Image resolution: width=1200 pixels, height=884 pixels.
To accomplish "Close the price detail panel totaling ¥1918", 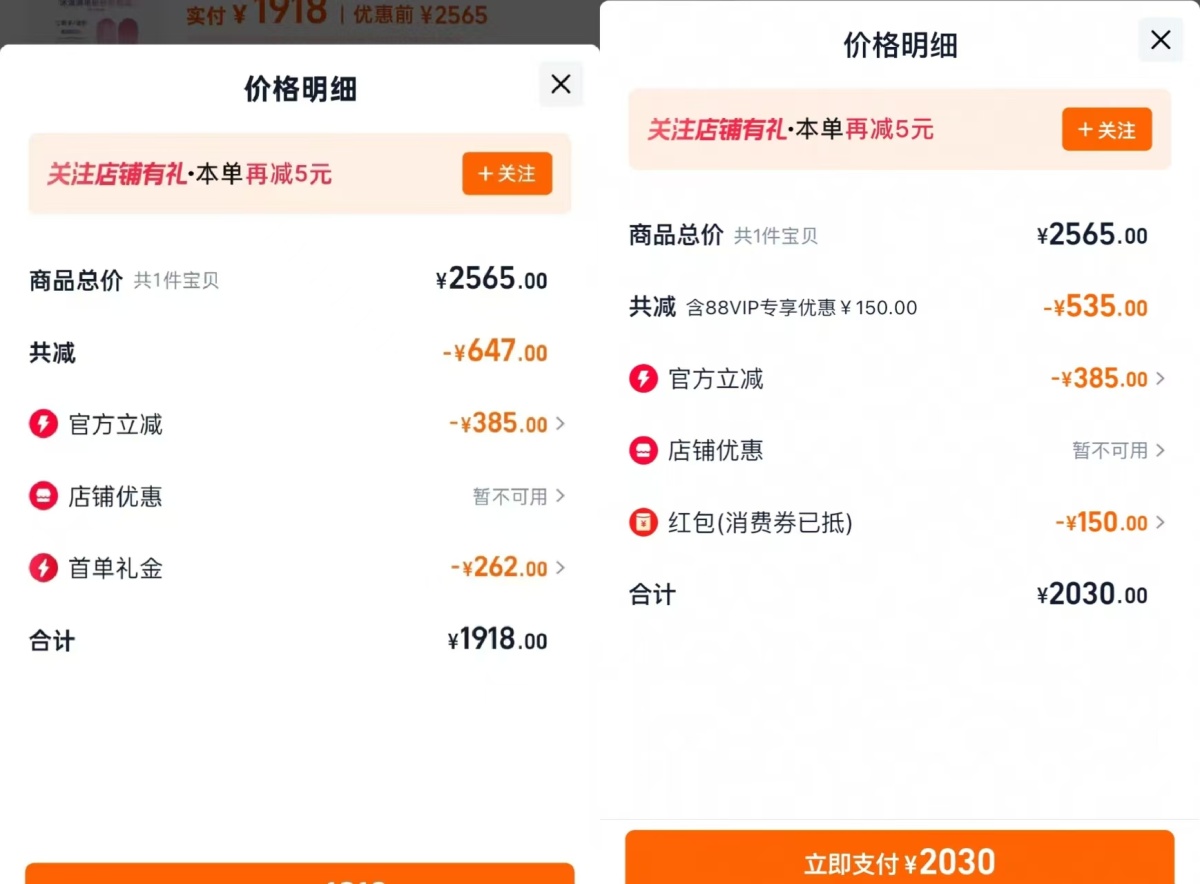I will pyautogui.click(x=561, y=85).
